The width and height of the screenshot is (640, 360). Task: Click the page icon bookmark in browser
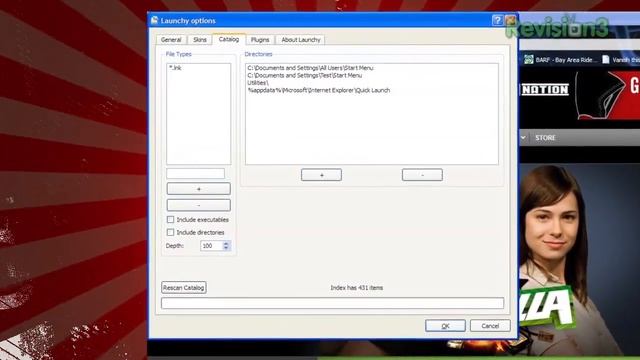tap(606, 60)
